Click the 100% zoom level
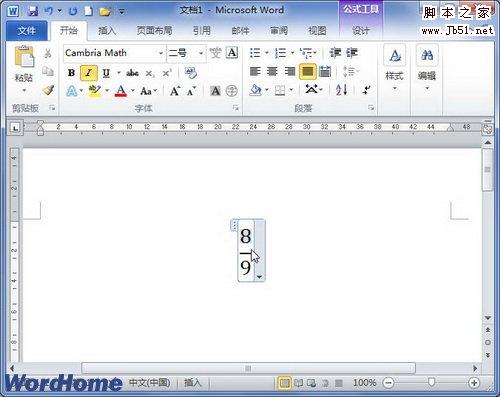The height and width of the screenshot is (397, 500). (x=364, y=382)
